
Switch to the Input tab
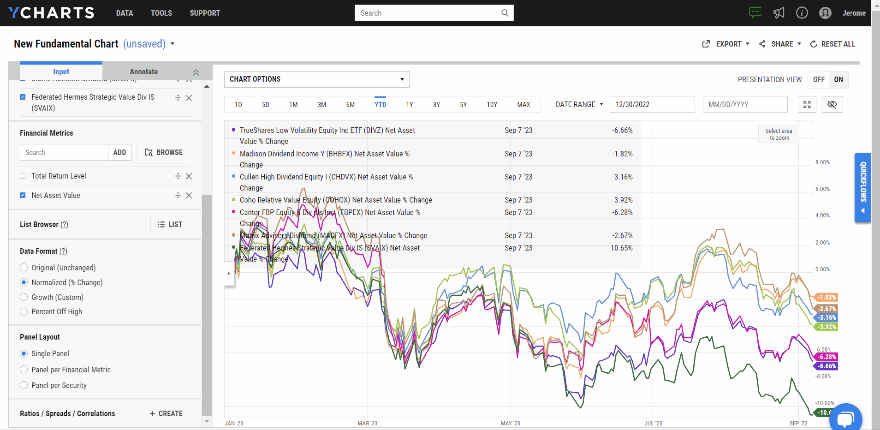point(61,72)
